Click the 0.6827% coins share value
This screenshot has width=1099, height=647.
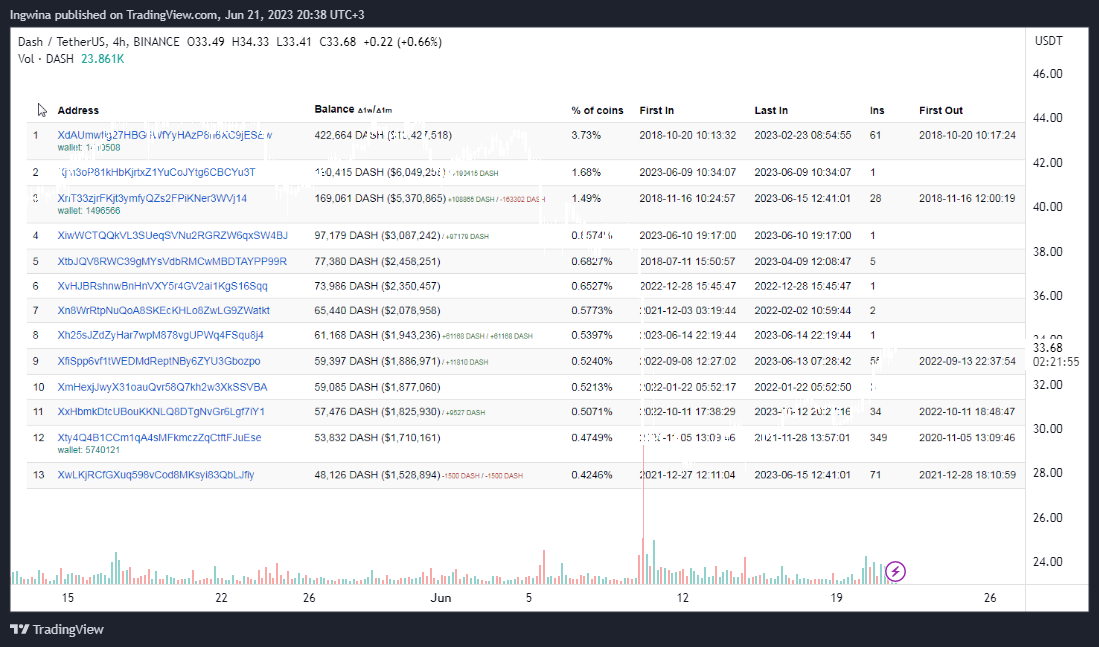(x=592, y=261)
